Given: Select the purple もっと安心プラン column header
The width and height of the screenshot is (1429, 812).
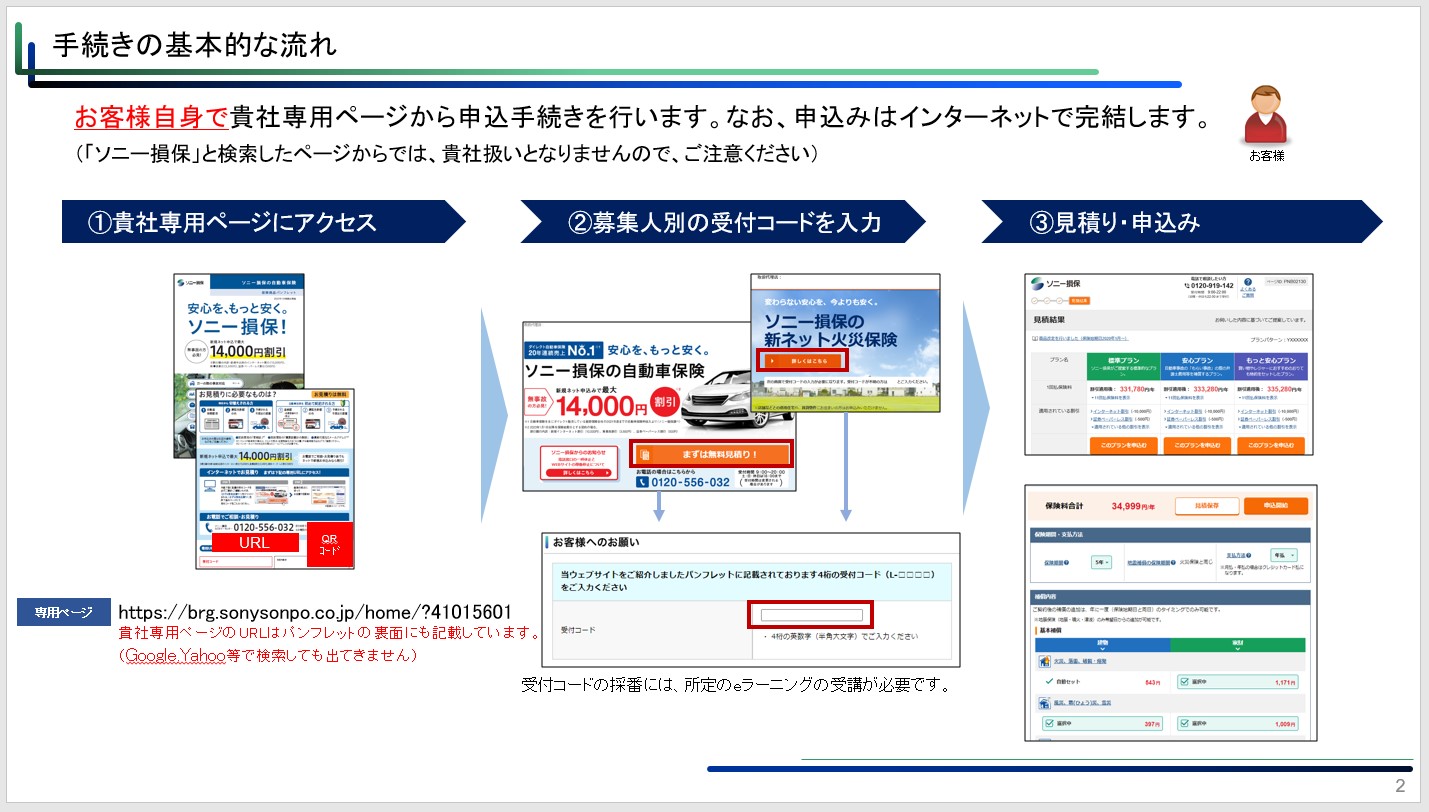Looking at the screenshot, I should [x=1271, y=366].
